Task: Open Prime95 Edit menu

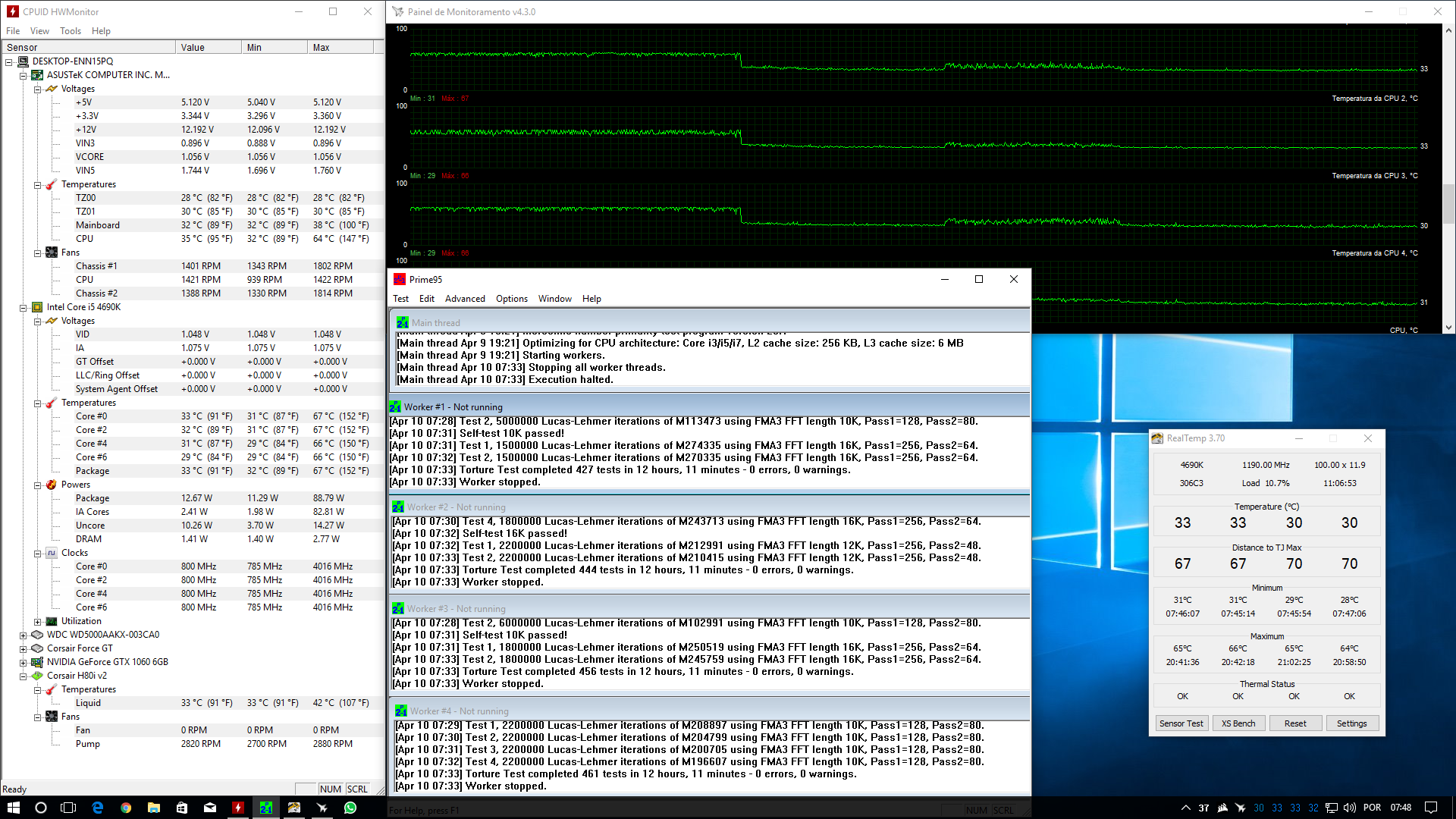Action: tap(427, 299)
